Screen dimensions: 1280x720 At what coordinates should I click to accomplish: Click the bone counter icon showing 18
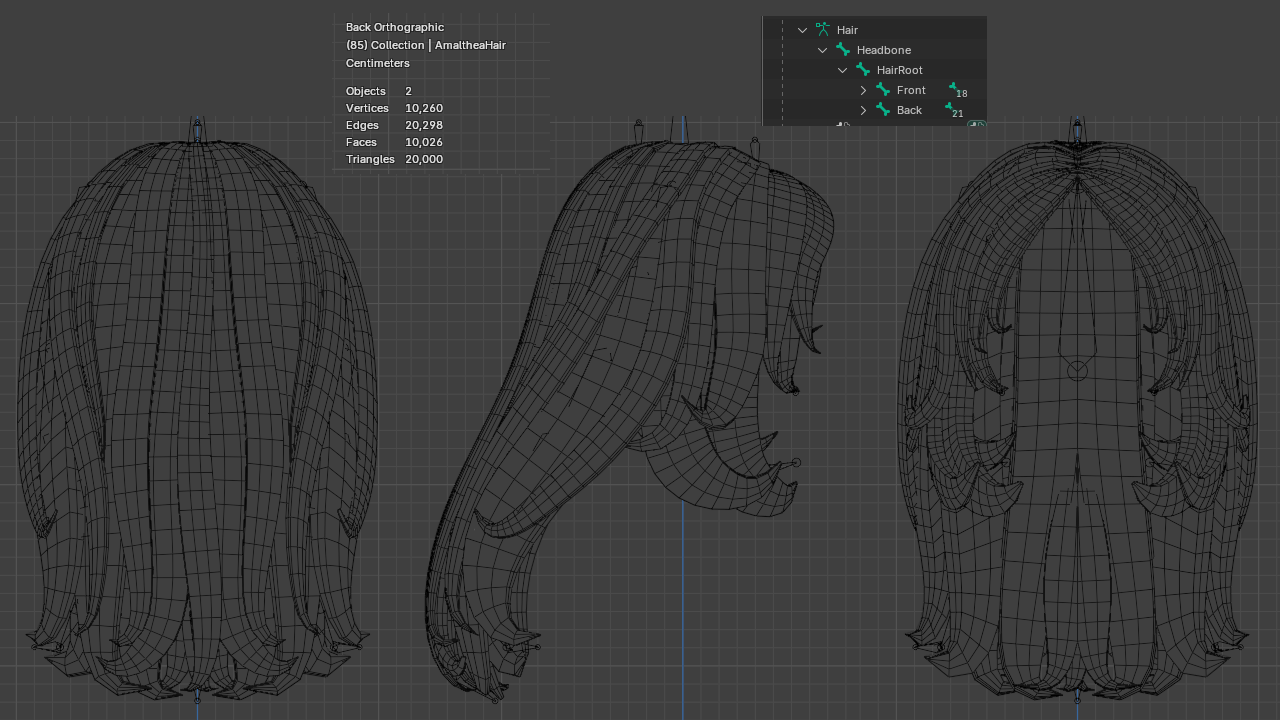[x=953, y=90]
